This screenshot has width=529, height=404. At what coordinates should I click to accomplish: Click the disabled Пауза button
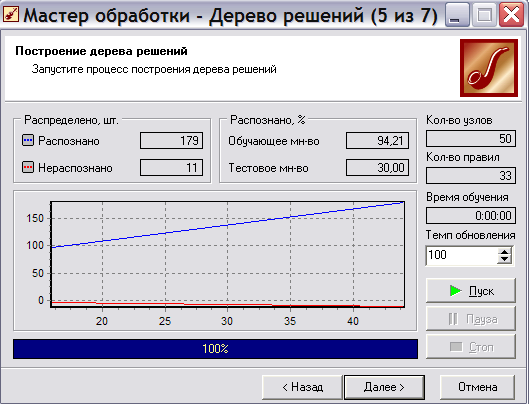[471, 318]
